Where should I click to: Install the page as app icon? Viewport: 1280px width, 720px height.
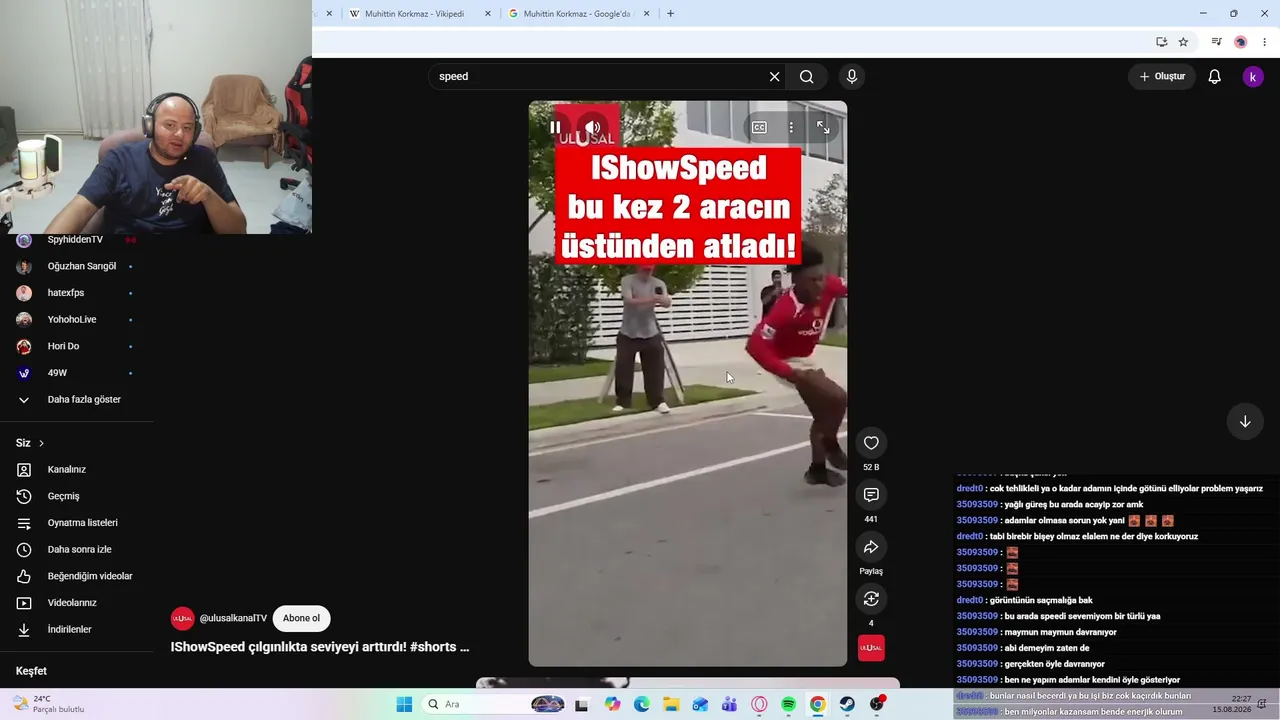[1161, 42]
